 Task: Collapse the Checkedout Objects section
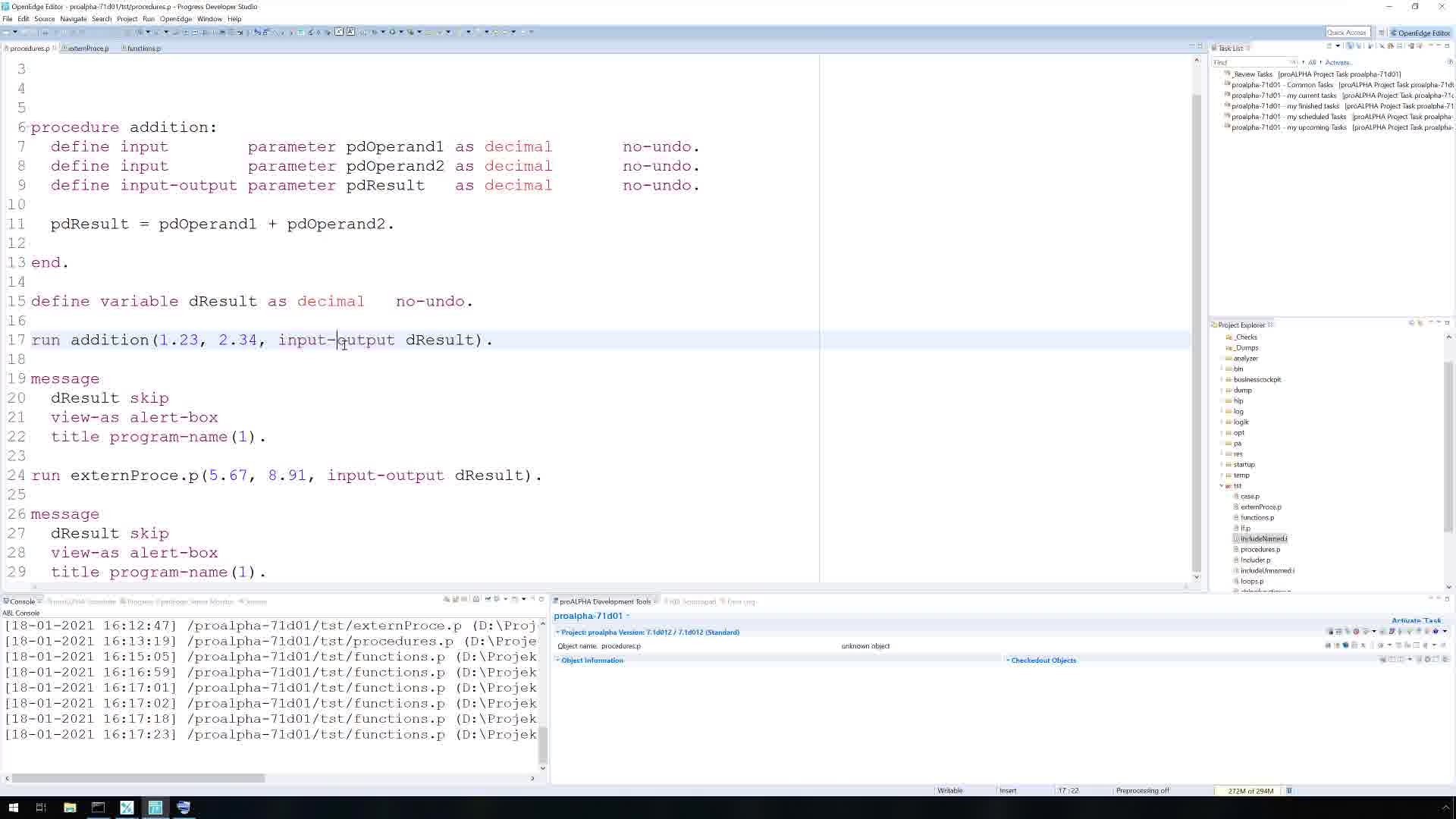pyautogui.click(x=1008, y=661)
